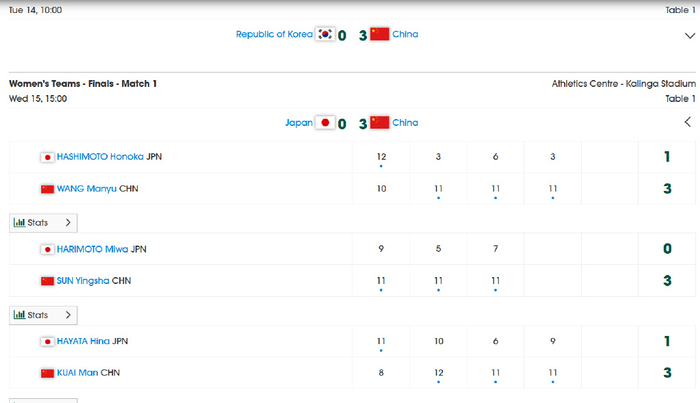
Task: Click China flag next to WANG Manyu
Action: coord(47,189)
